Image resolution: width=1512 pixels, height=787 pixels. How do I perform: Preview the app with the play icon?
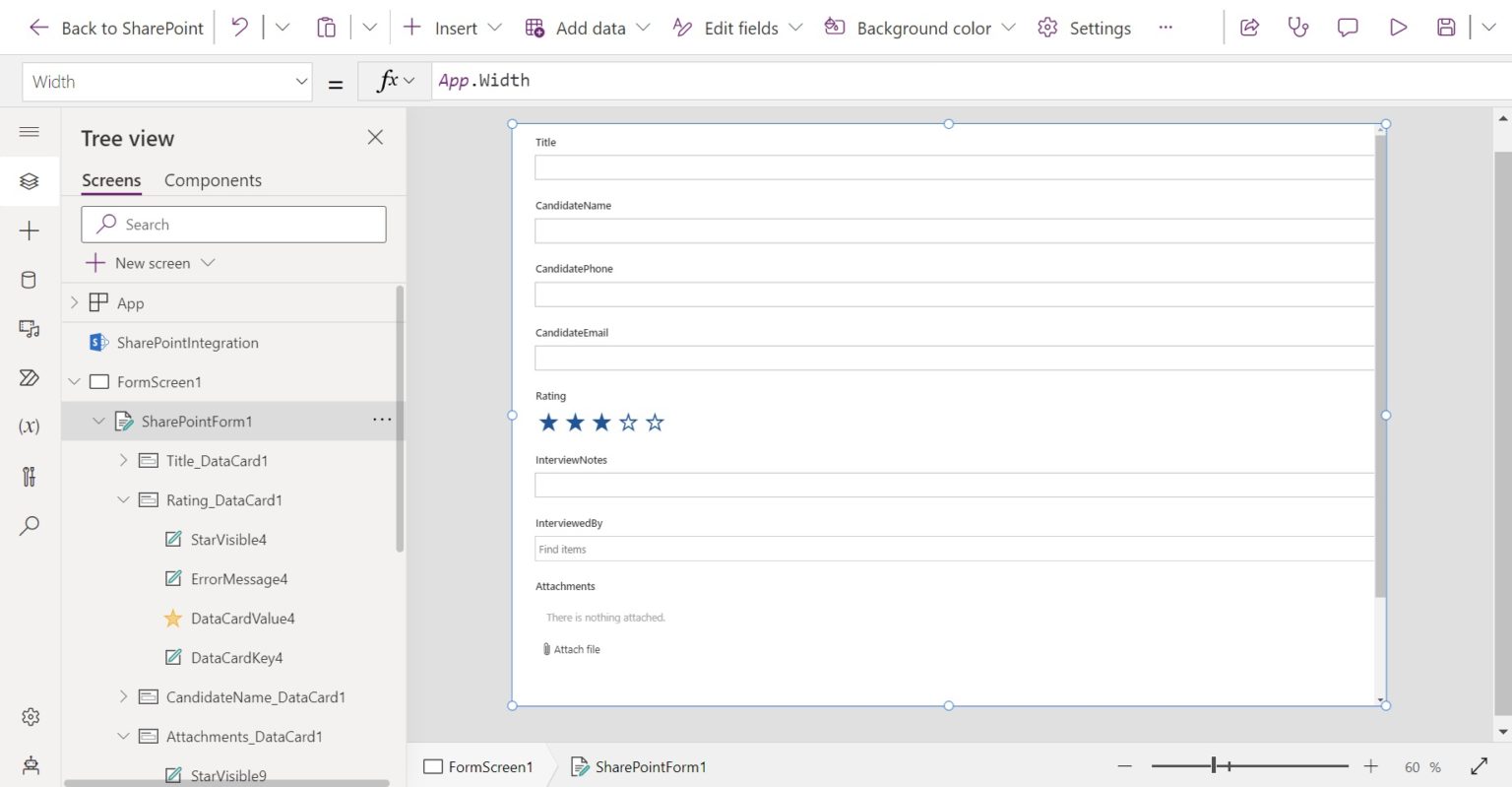click(x=1399, y=27)
